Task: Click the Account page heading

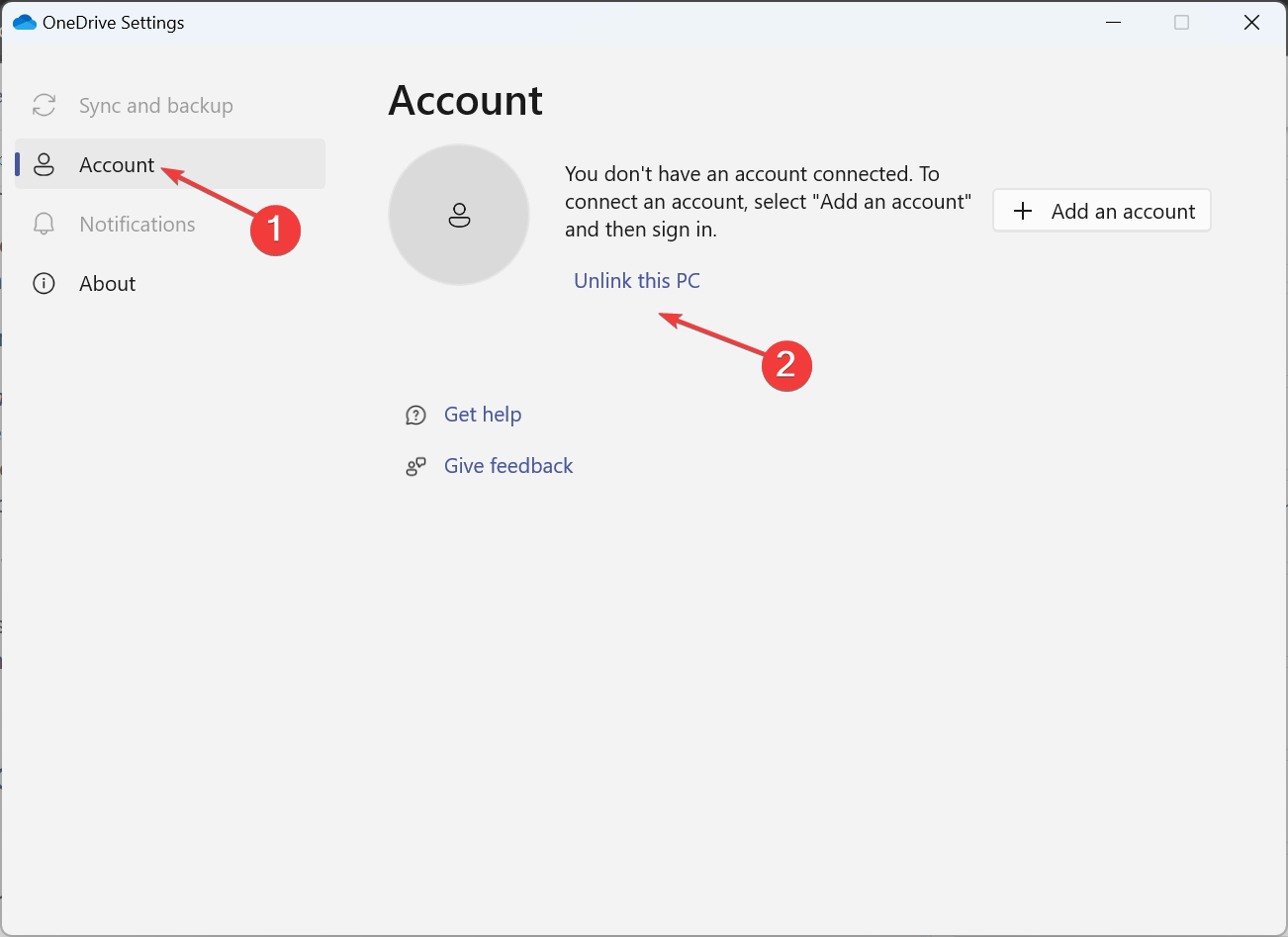Action: pyautogui.click(x=466, y=101)
